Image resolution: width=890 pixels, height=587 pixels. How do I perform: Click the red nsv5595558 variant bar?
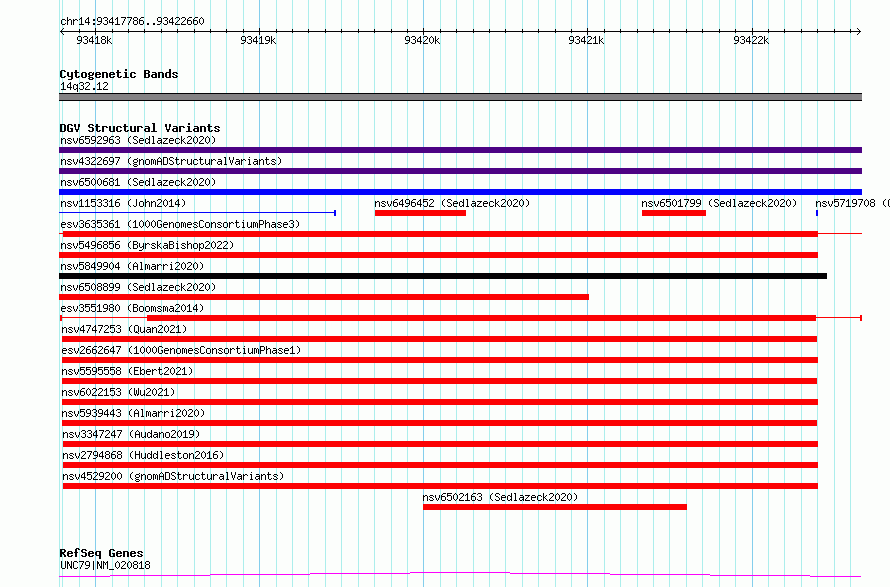pos(439,381)
